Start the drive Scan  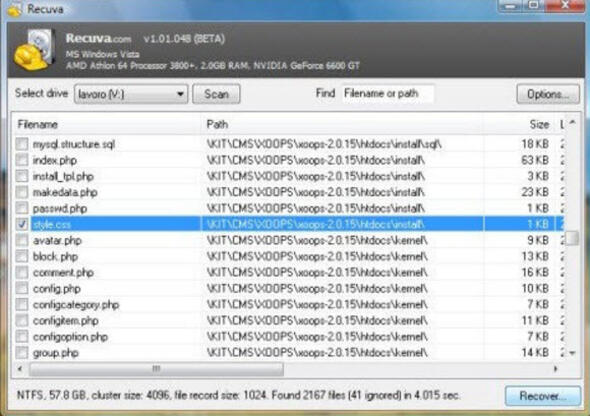216,94
